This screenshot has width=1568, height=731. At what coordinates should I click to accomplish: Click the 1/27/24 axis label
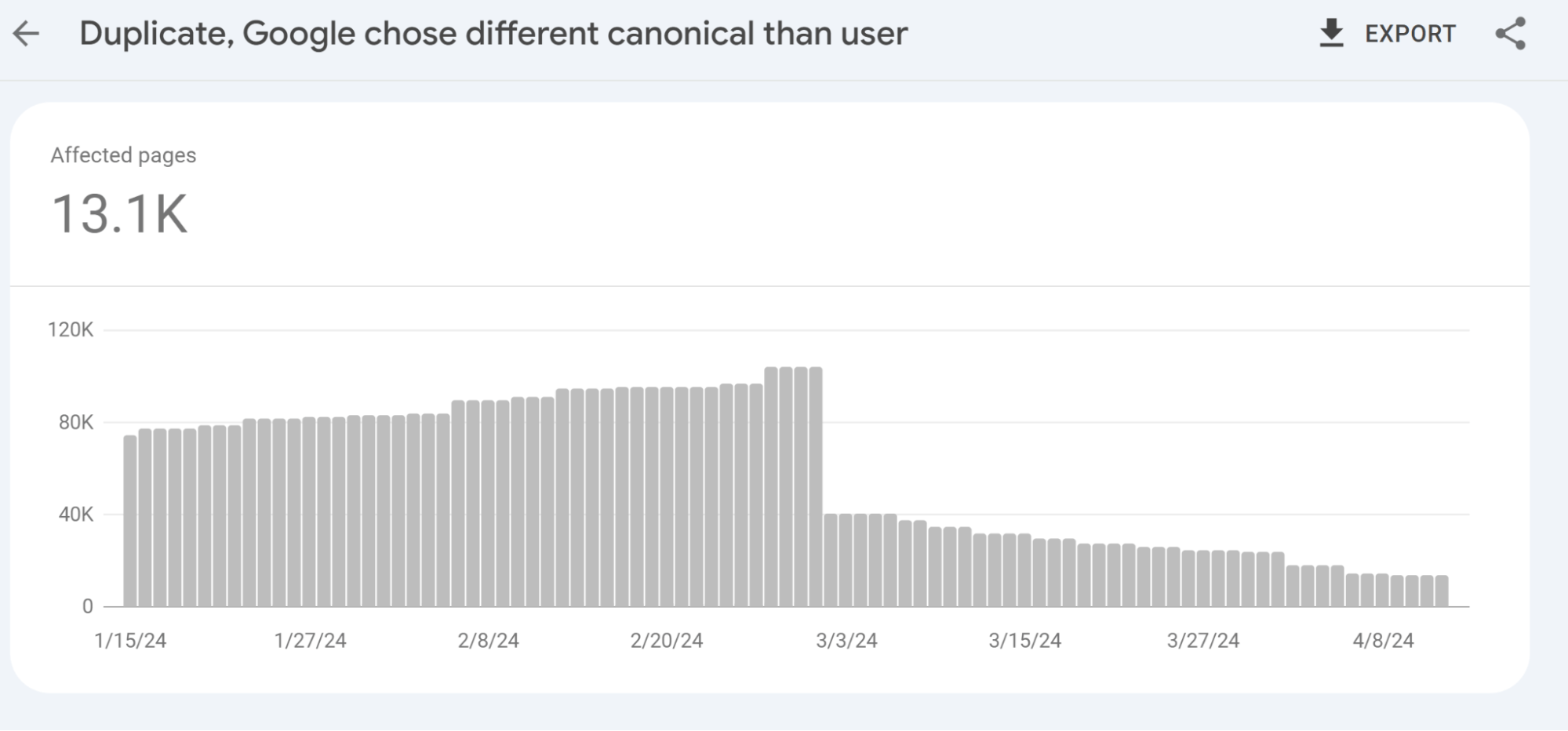point(311,640)
